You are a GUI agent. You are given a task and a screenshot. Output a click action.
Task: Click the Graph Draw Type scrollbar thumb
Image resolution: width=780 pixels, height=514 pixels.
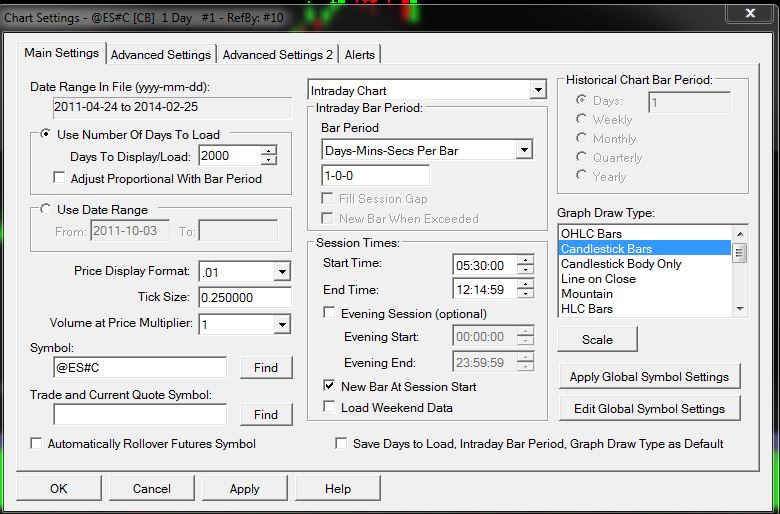point(740,253)
